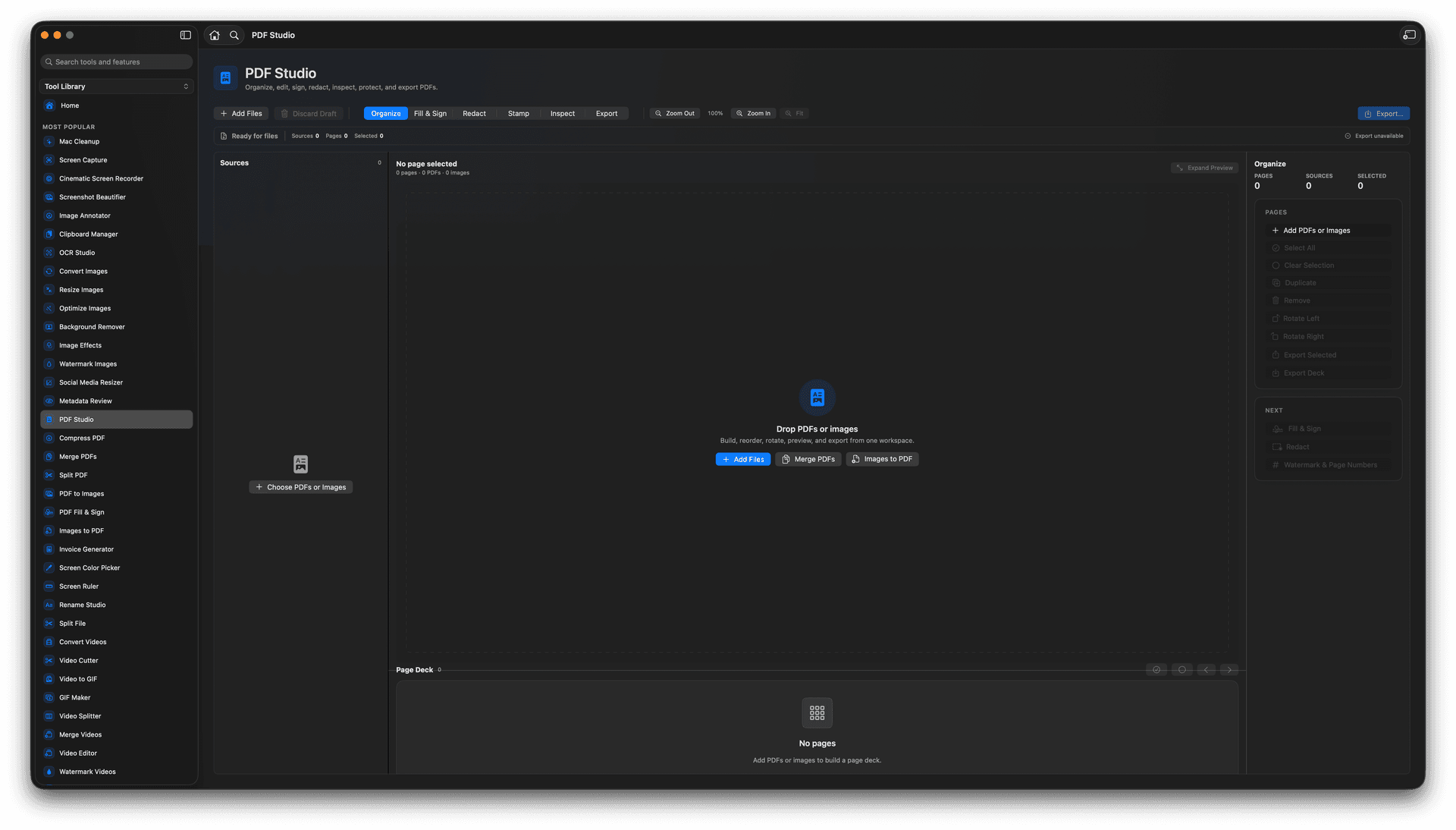Select Home in the sidebar

pyautogui.click(x=117, y=105)
